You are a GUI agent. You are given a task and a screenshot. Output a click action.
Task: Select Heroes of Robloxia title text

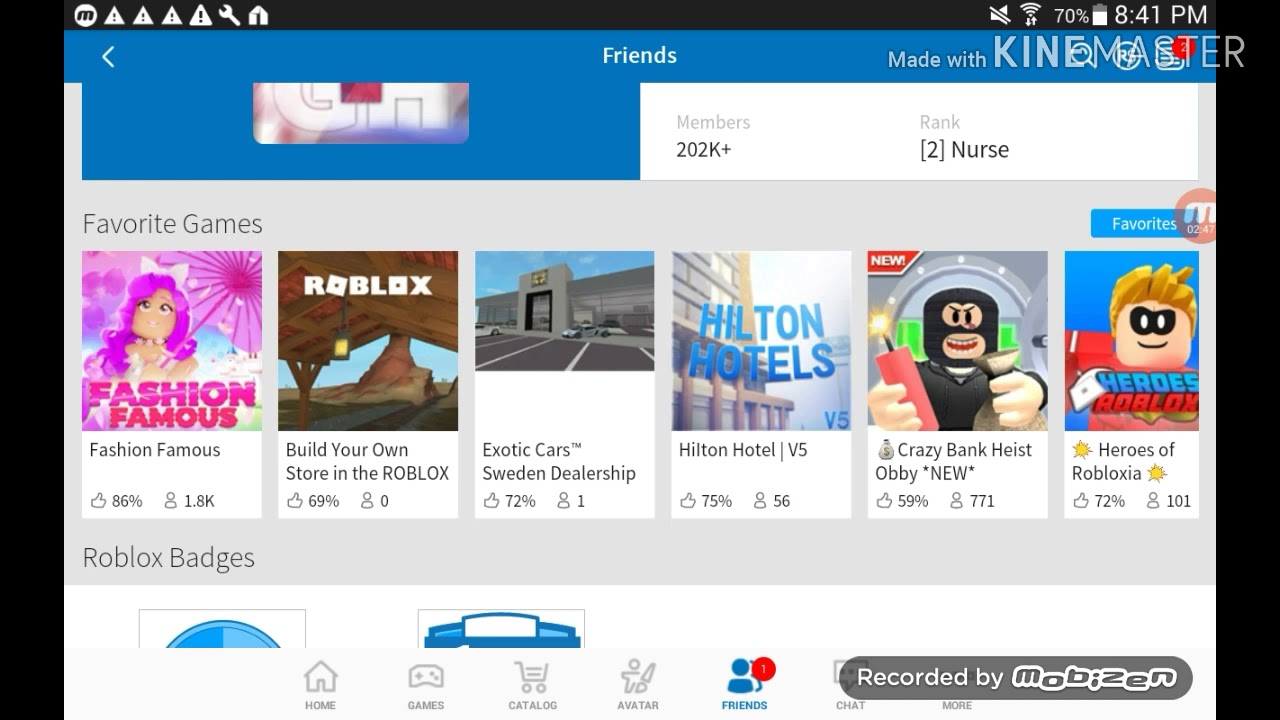1124,461
